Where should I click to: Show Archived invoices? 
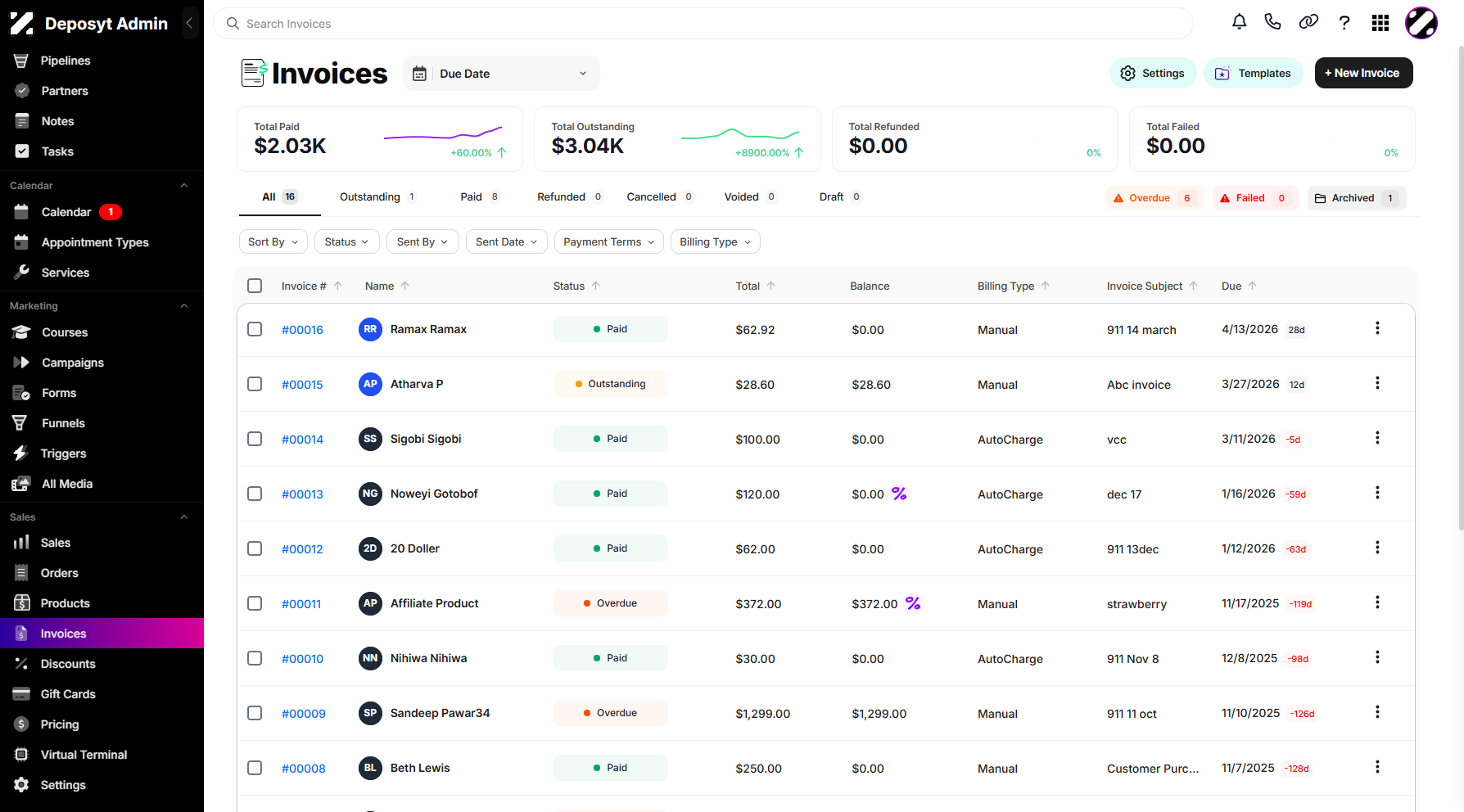coord(1357,198)
